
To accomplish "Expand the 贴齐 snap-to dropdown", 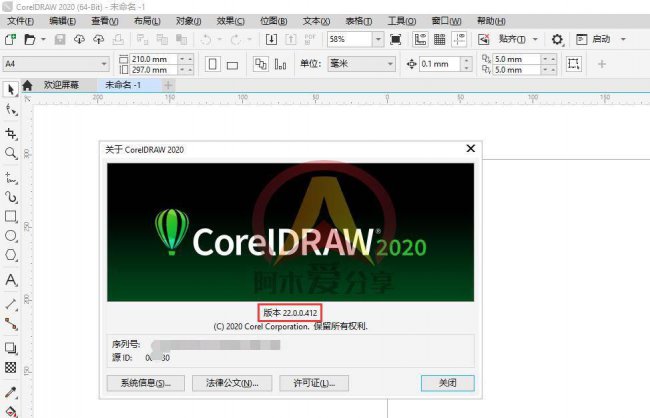I will tap(535, 39).
